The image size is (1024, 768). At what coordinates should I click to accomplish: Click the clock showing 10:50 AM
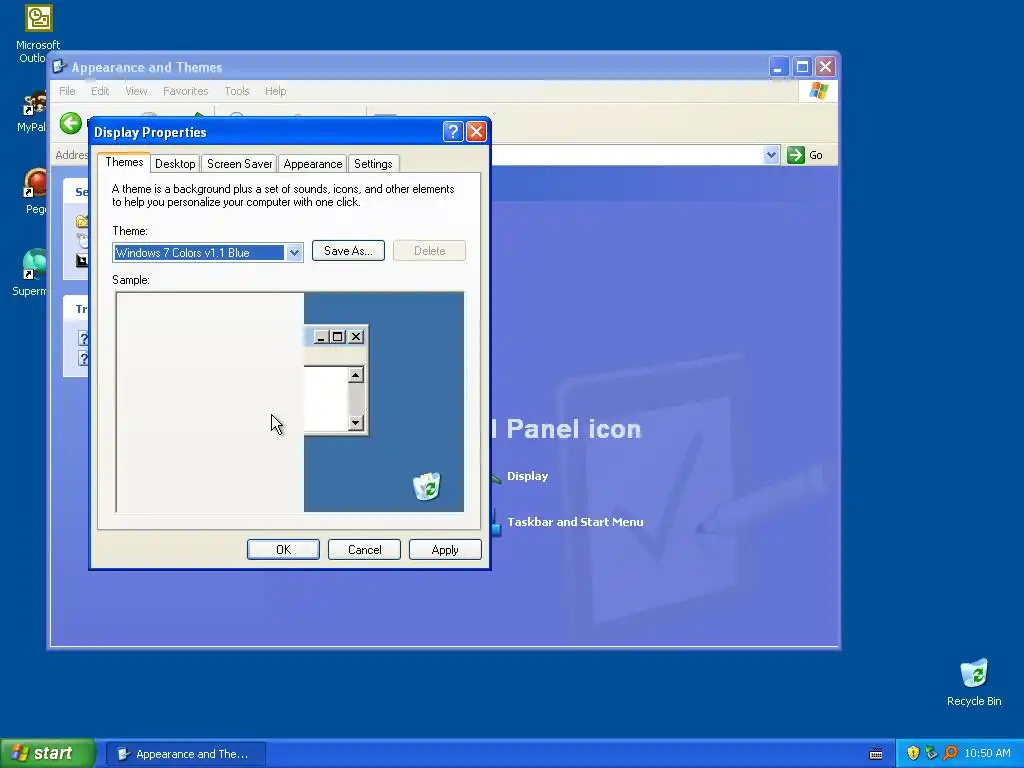pyautogui.click(x=987, y=753)
